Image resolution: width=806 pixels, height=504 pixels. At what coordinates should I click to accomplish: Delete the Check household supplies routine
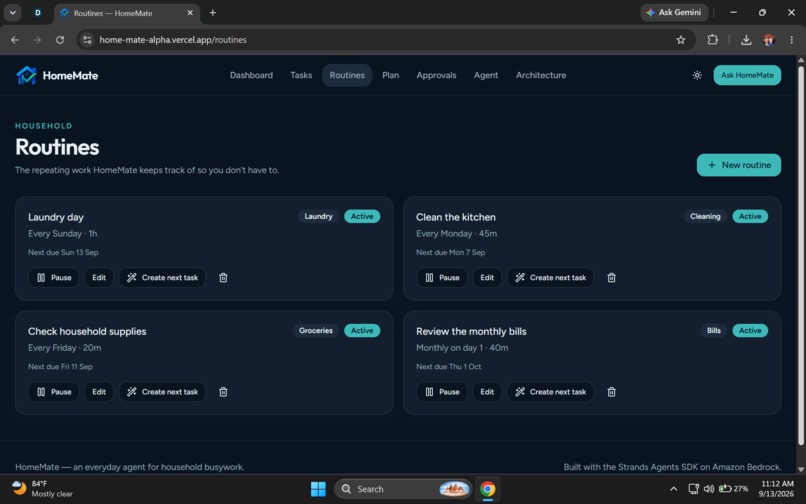(x=223, y=392)
